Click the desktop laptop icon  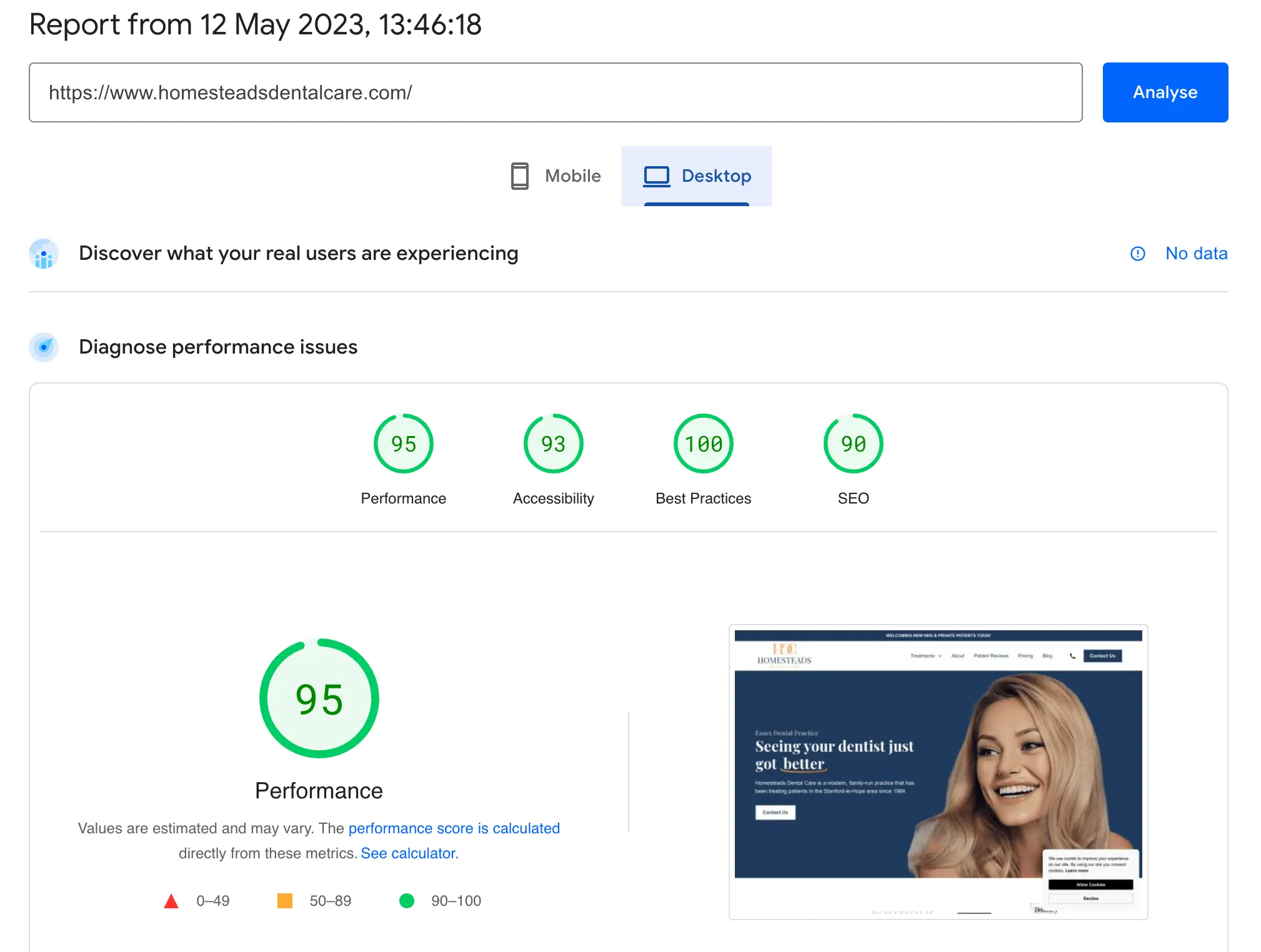(x=656, y=176)
